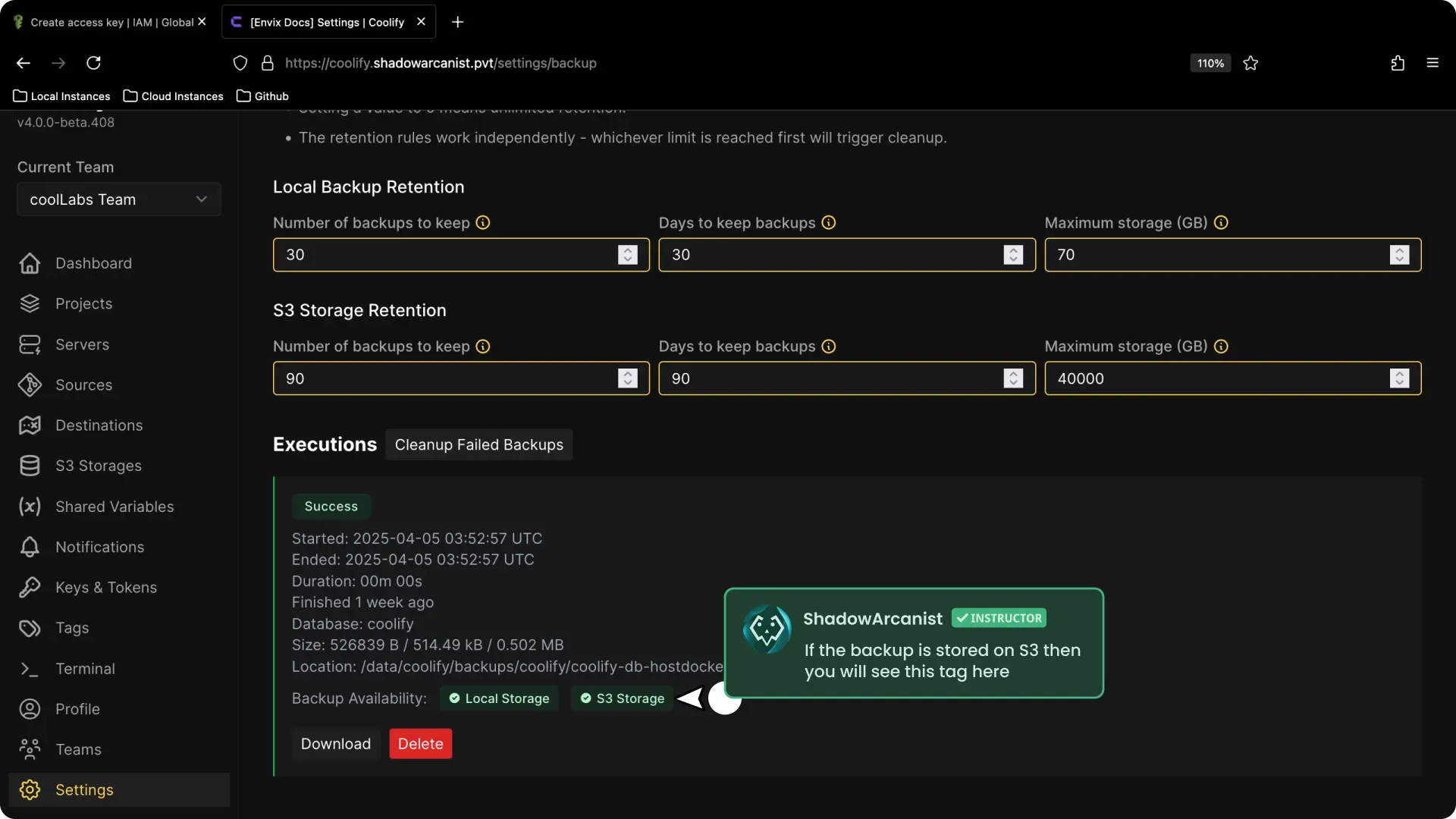
Task: Show info tooltip for local Number of backups
Action: click(484, 222)
